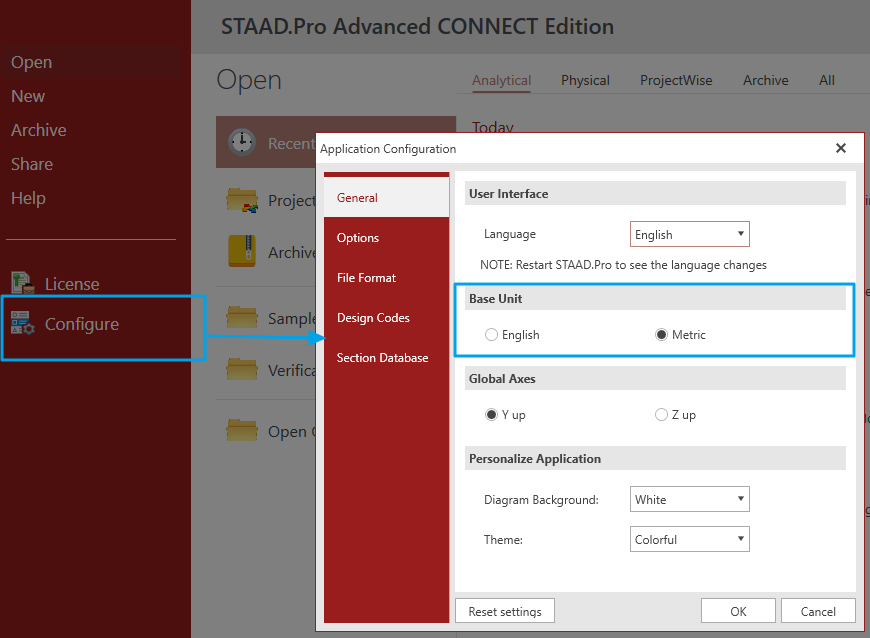Image resolution: width=870 pixels, height=638 pixels.
Task: Click Open in the left sidebar
Action: (x=32, y=62)
